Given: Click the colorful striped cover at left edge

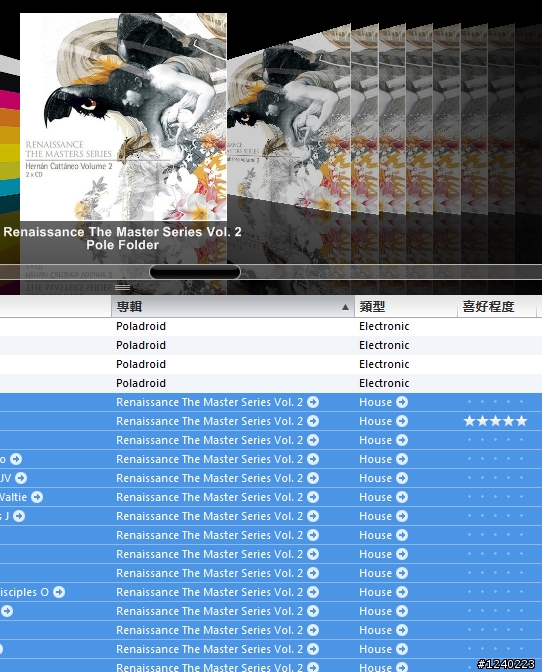Looking at the screenshot, I should pyautogui.click(x=10, y=137).
